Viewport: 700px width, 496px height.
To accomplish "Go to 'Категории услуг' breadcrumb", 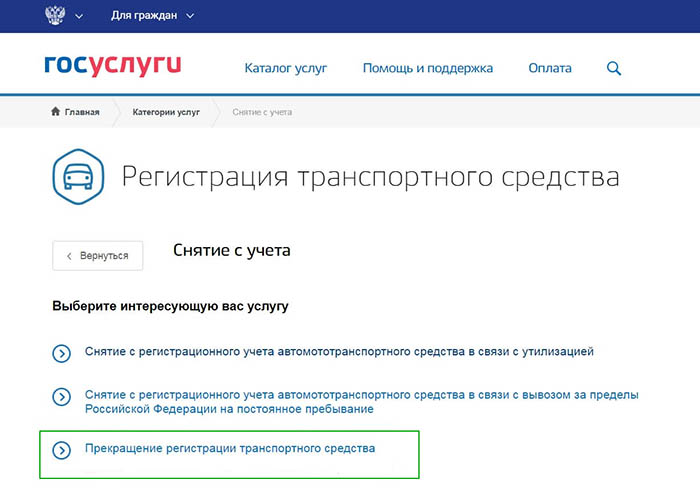I will point(166,112).
